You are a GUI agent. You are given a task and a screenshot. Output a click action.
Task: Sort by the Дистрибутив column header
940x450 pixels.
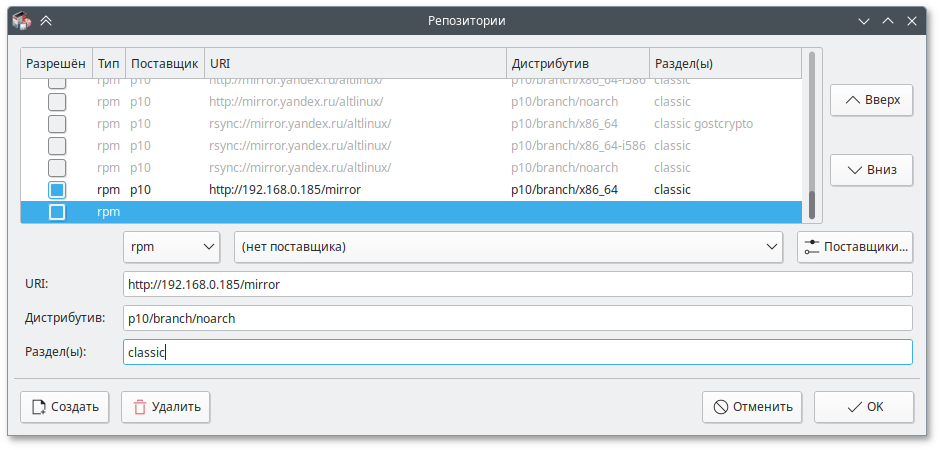click(577, 63)
